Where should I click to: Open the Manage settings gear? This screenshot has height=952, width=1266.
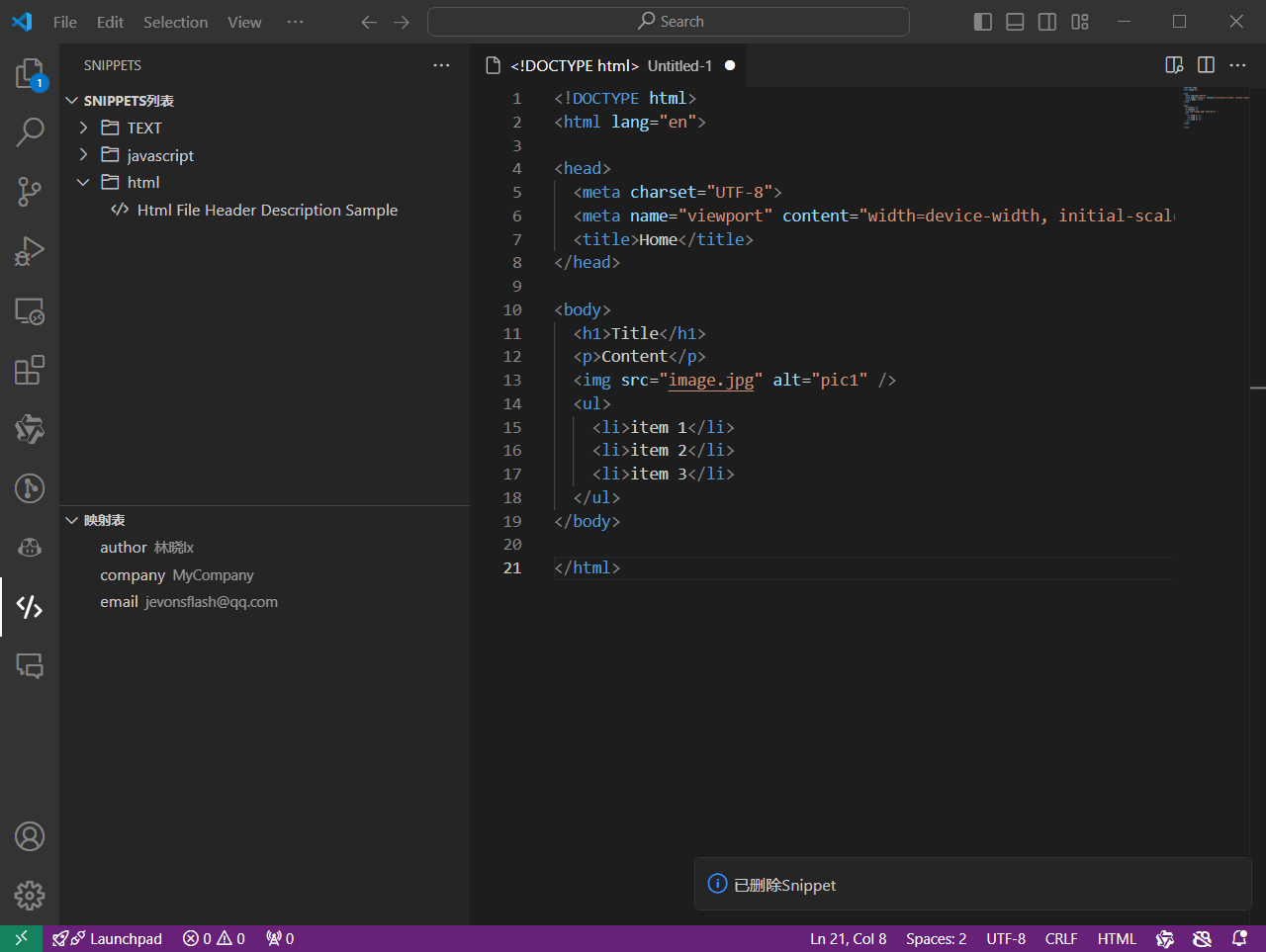coord(30,896)
